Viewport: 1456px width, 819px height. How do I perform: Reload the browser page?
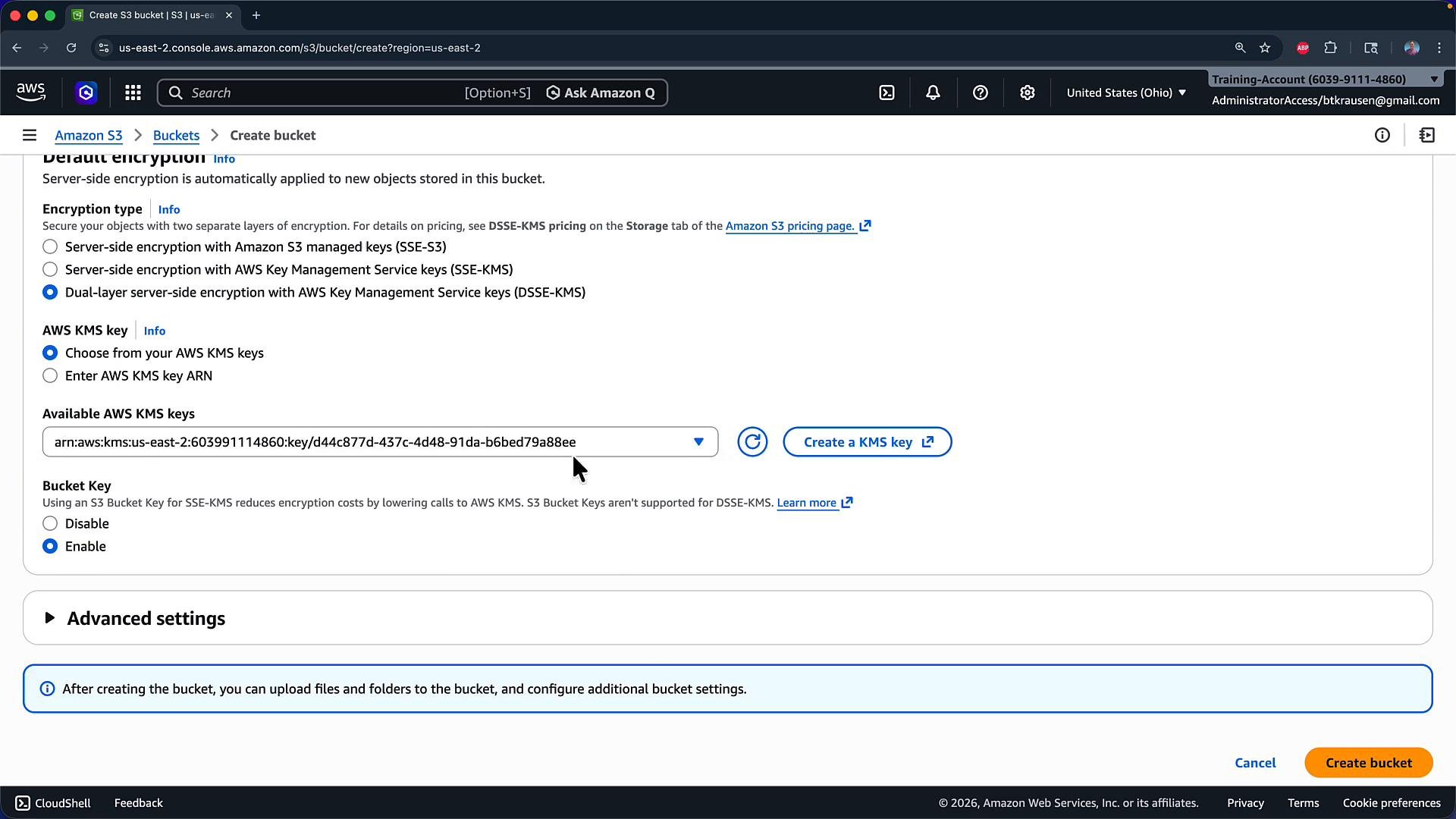(x=71, y=48)
